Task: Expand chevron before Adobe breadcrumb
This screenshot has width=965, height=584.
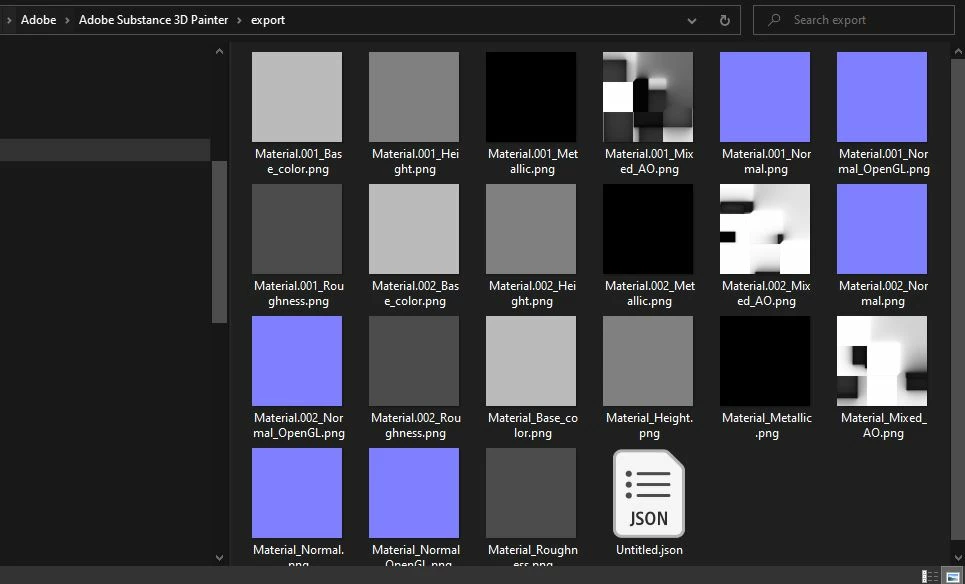Action: point(9,20)
